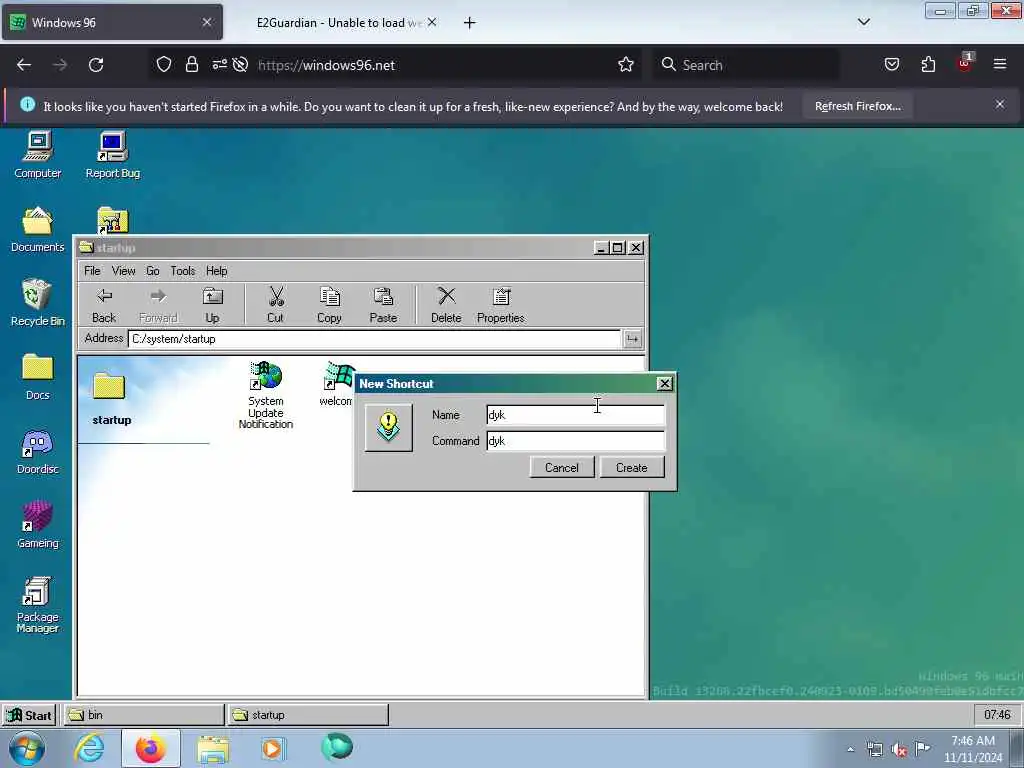The height and width of the screenshot is (768, 1024).
Task: Click the Save to Pocket icon
Action: pos(891,65)
